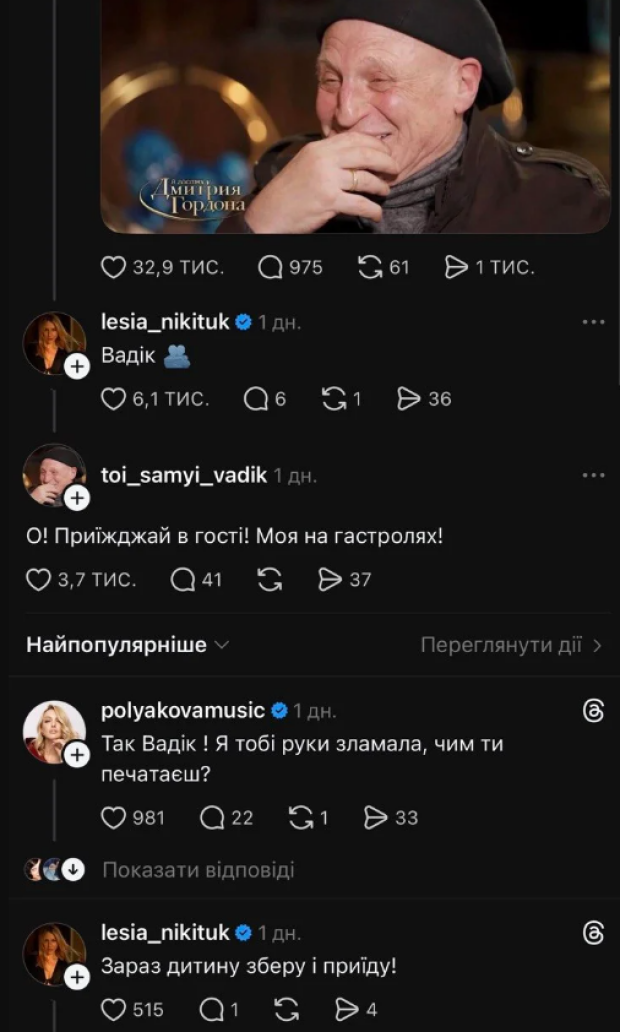Open three-dots menu on toi_samyi_vadik reply
The width and height of the screenshot is (620, 1032).
tap(593, 474)
